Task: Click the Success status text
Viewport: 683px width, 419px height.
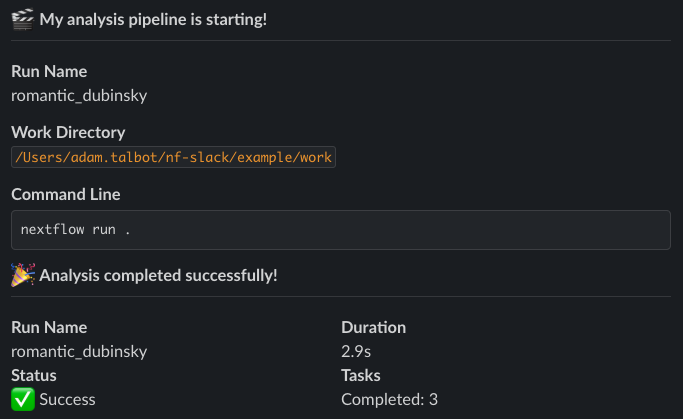Action: click(67, 399)
